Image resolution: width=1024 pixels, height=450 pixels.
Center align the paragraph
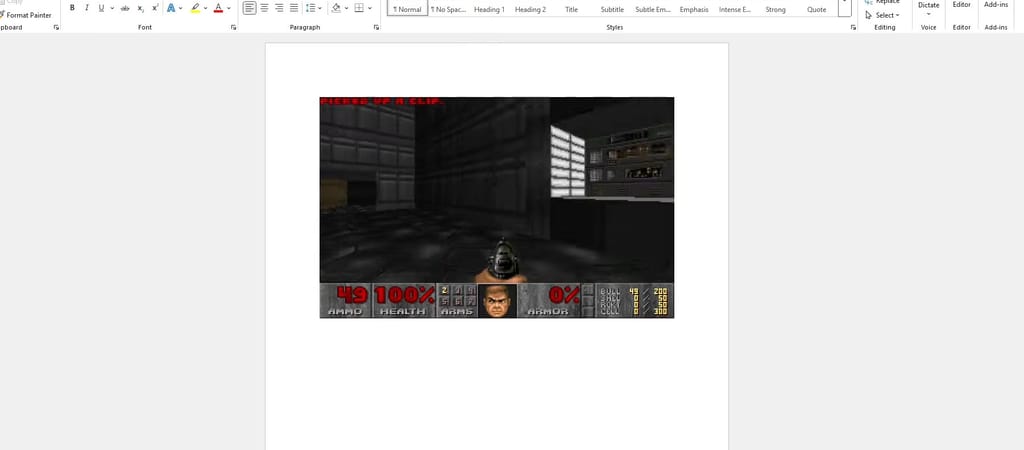[265, 8]
